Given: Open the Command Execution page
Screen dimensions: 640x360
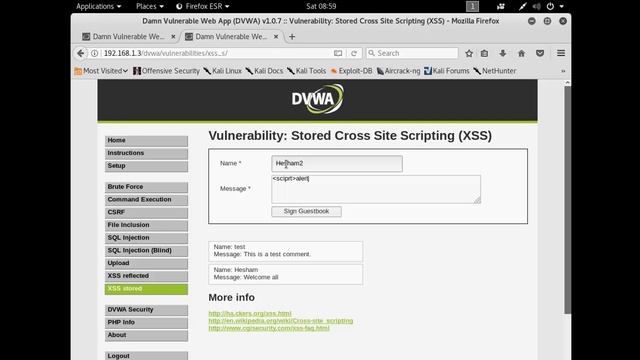Looking at the screenshot, I should (x=146, y=200).
